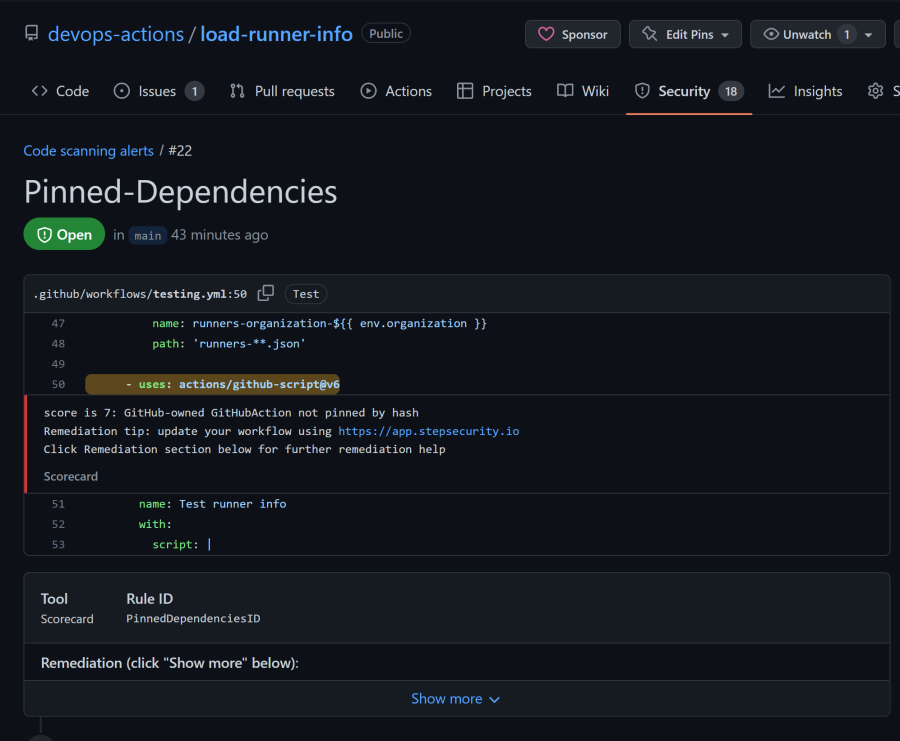
Task: Click the pin icon in Edit Pins
Action: point(649,34)
